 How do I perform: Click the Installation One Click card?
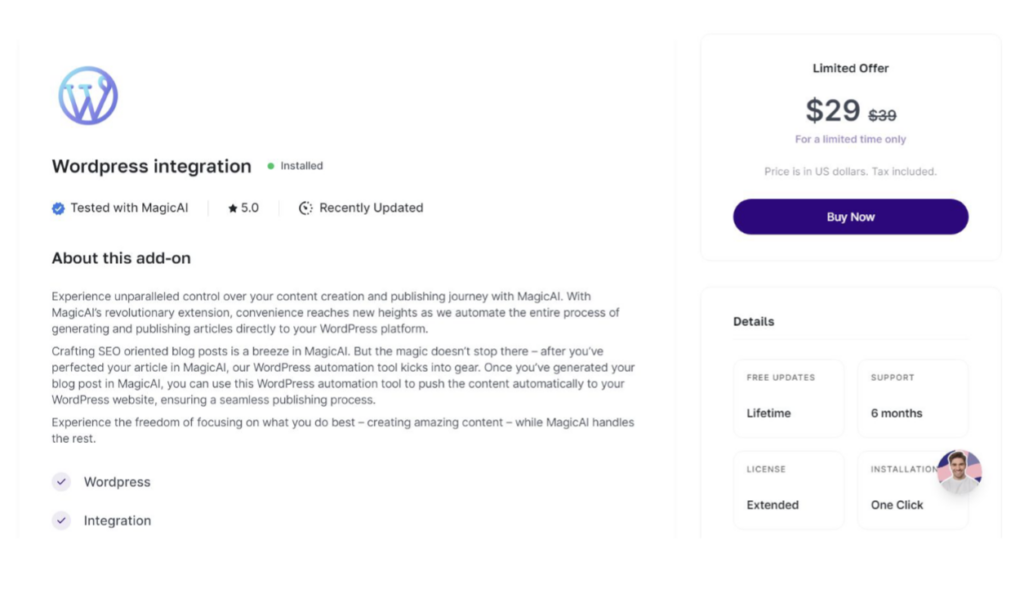[912, 489]
